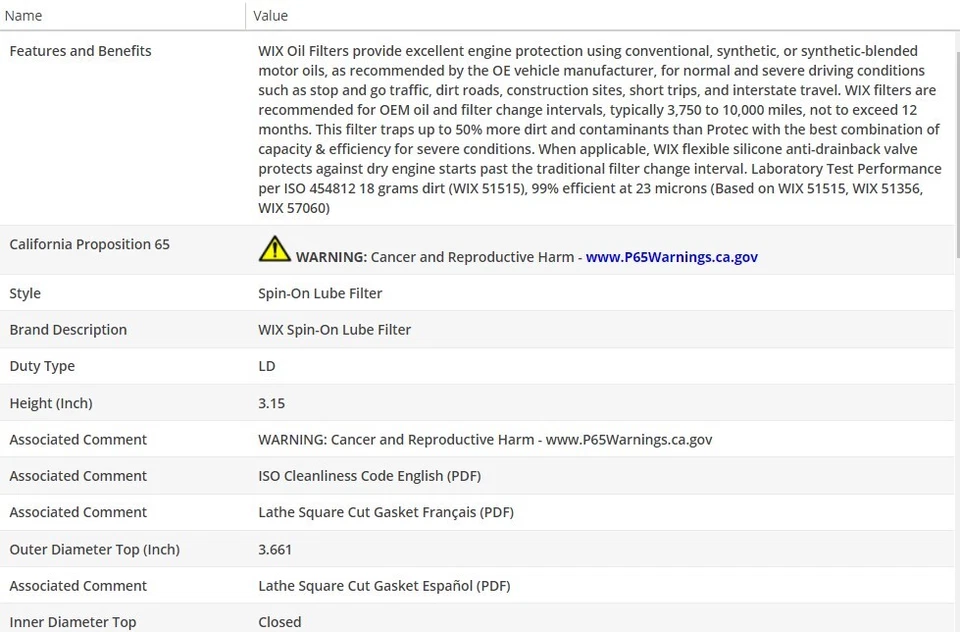
Task: Click the Inner Diameter Top label
Action: click(x=72, y=622)
